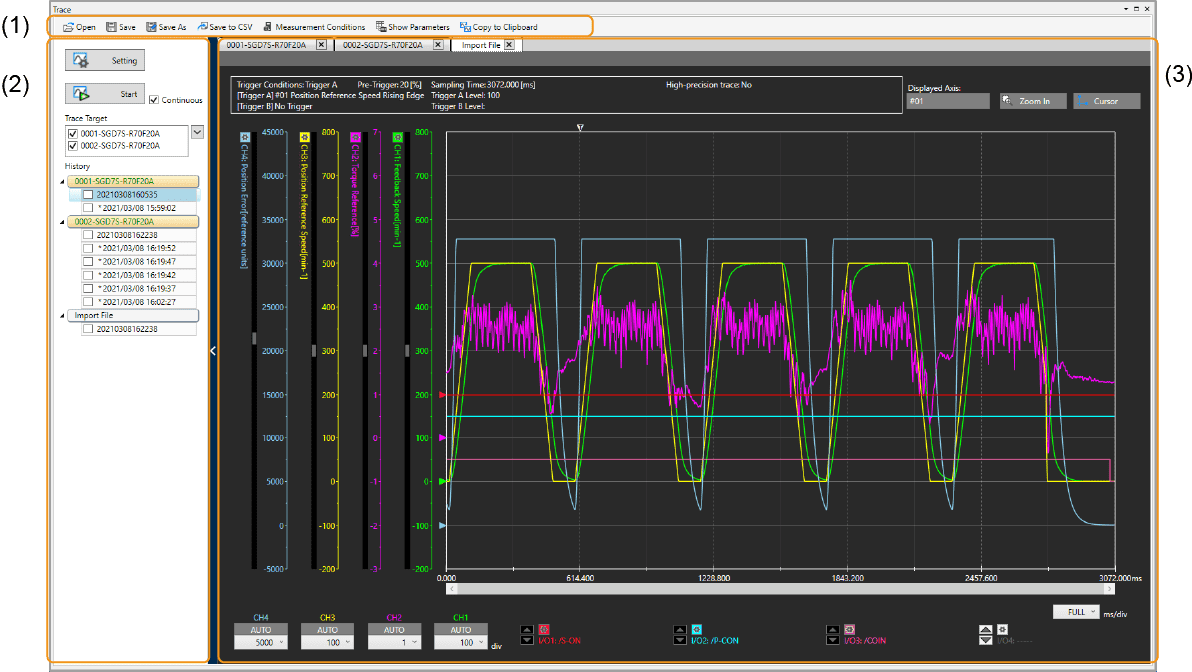Click the Zoom In button
This screenshot has height=672, width=1192.
(1033, 102)
